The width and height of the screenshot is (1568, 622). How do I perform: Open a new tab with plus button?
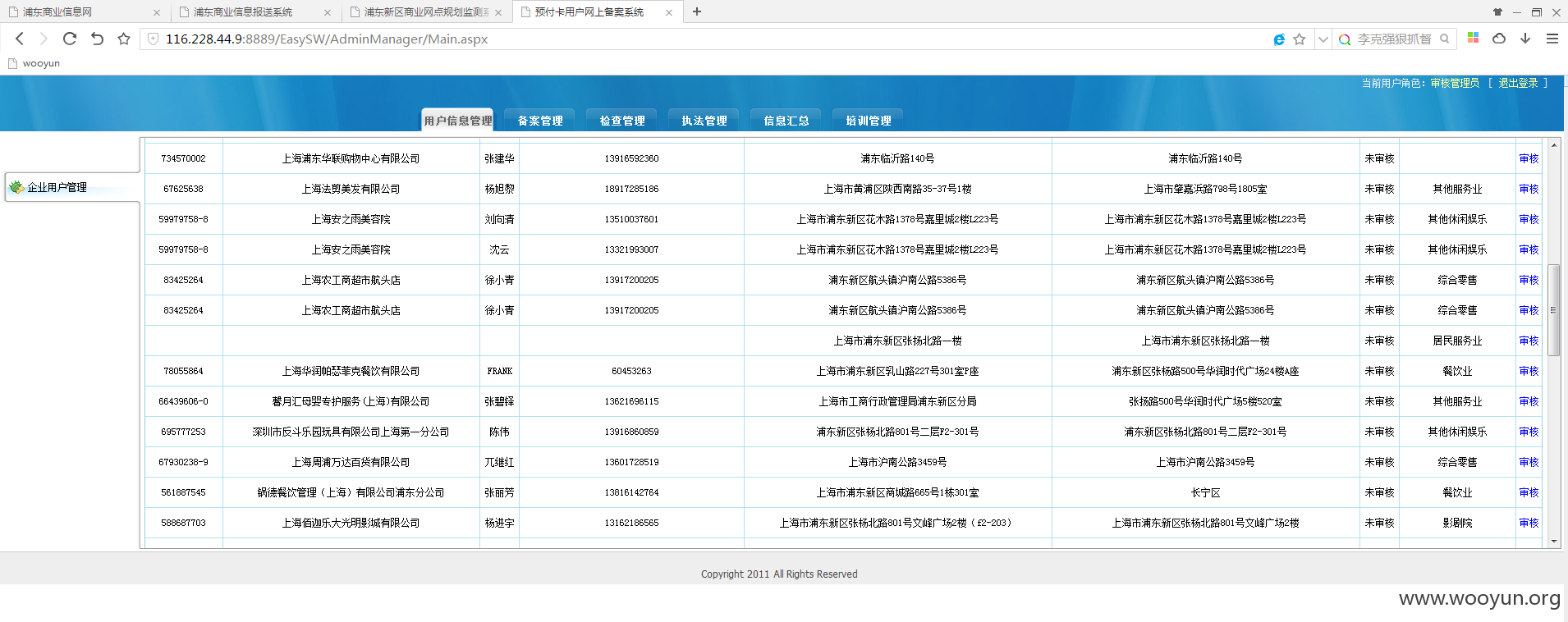click(697, 11)
